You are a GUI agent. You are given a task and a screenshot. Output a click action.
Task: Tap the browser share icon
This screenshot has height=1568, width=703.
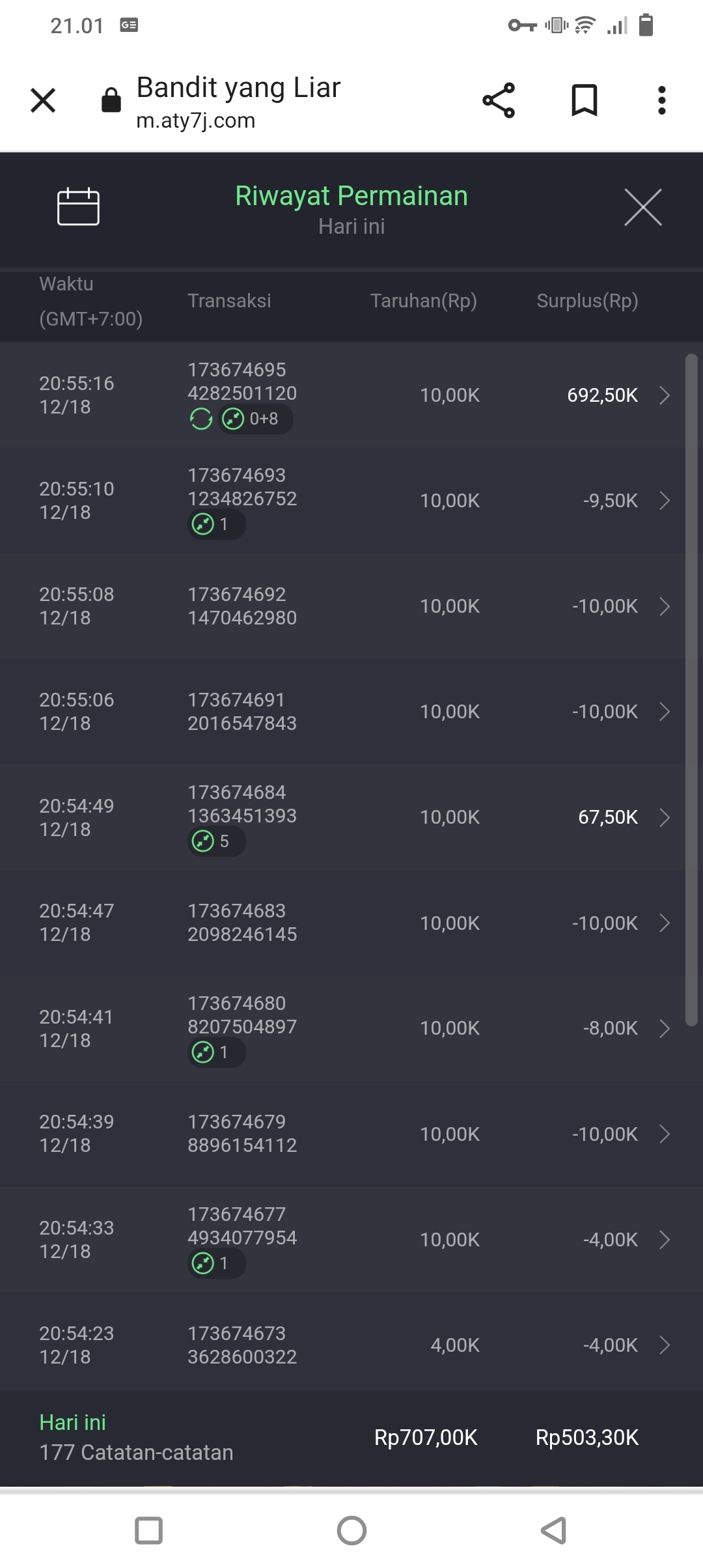pyautogui.click(x=499, y=100)
